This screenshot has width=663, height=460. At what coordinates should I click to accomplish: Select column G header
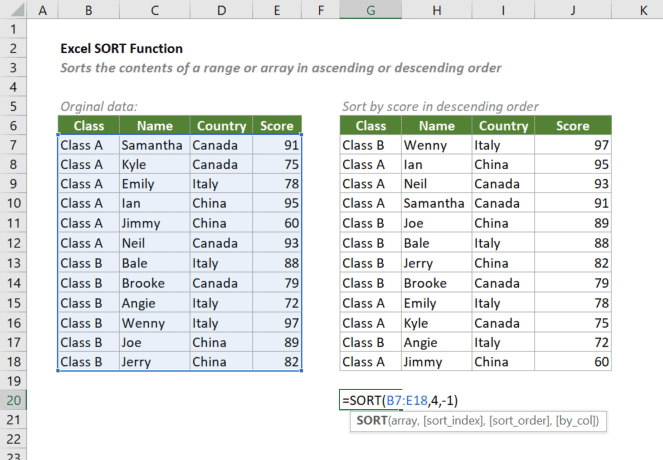tap(370, 10)
